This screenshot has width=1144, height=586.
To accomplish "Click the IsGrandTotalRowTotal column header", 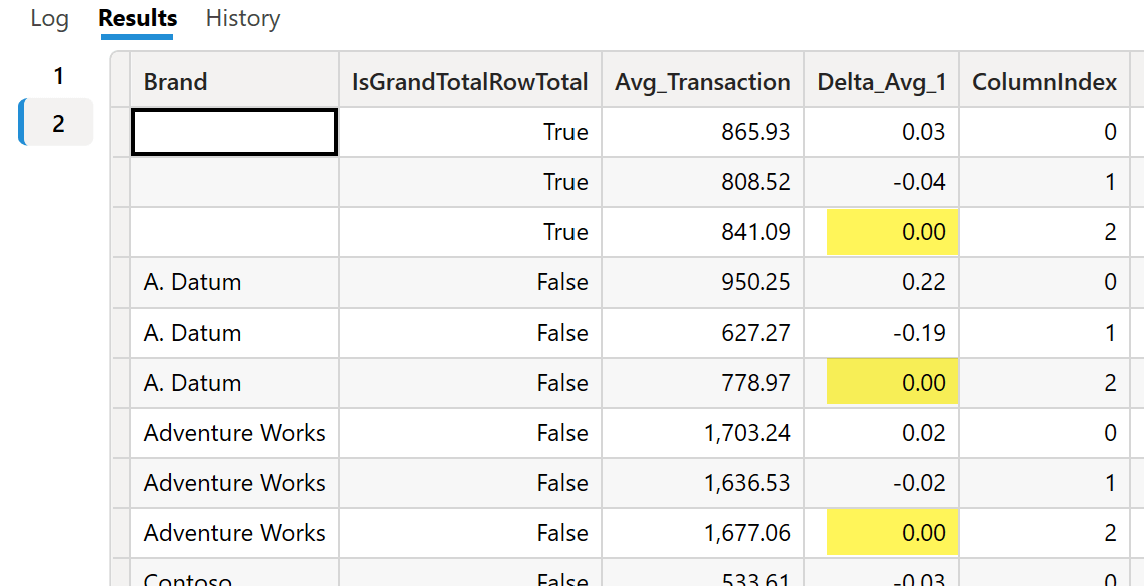I will (x=471, y=82).
